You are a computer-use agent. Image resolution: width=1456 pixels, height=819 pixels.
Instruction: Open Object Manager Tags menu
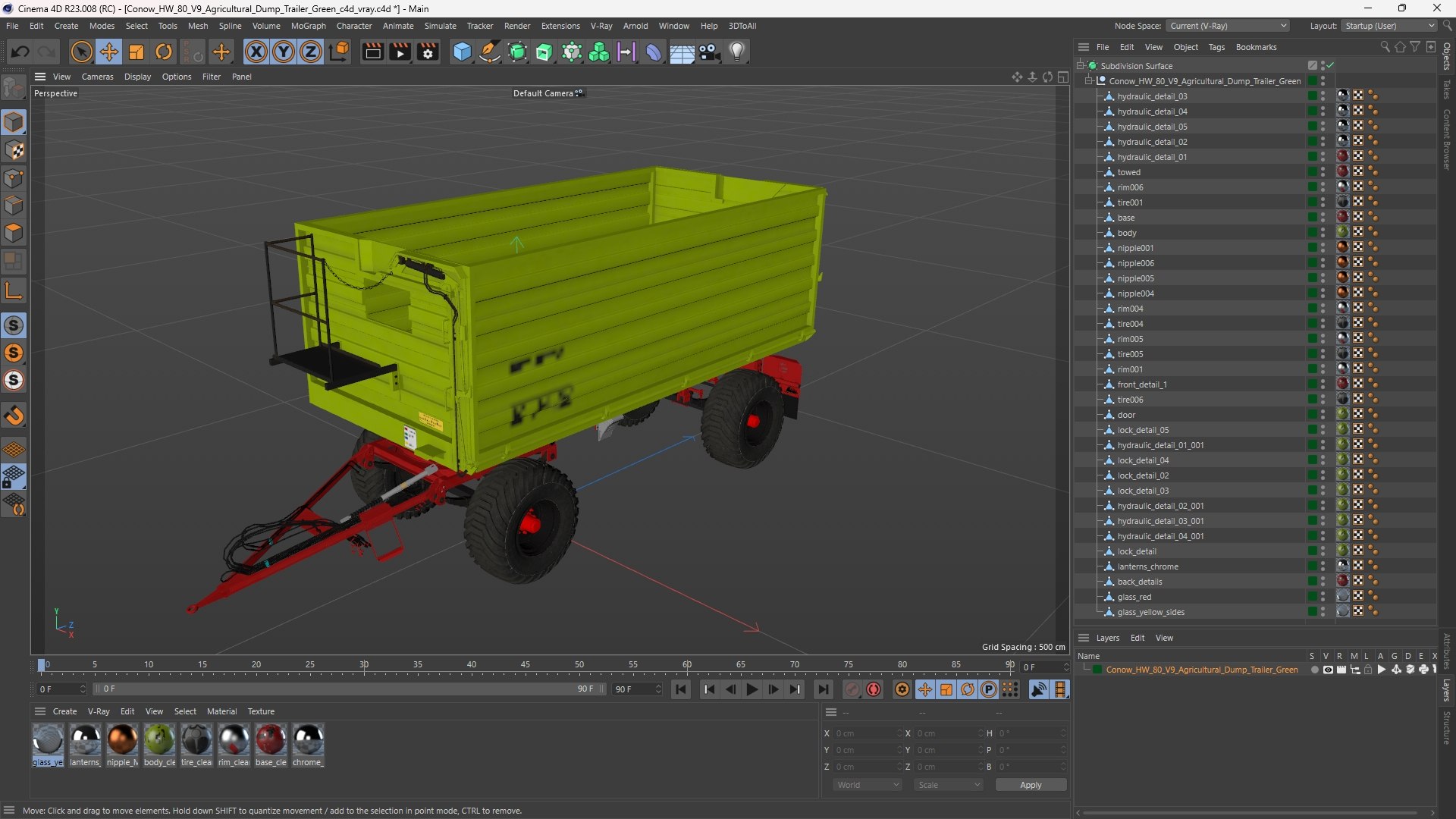point(1216,47)
